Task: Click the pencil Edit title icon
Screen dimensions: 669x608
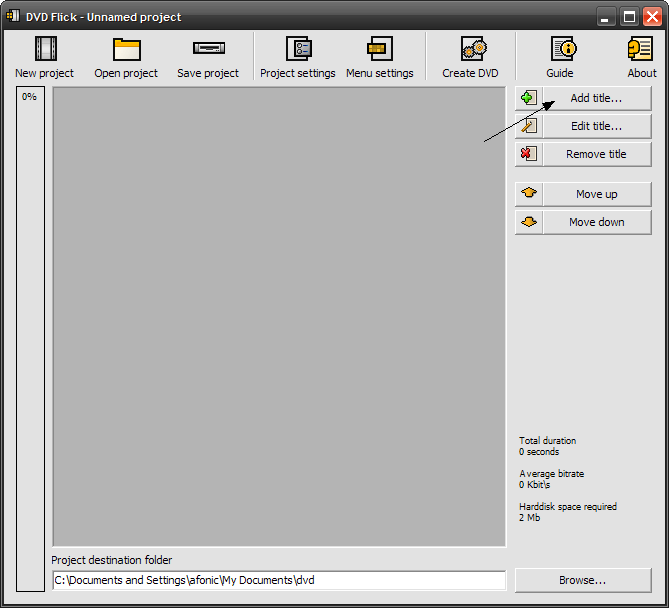Action: (x=529, y=126)
